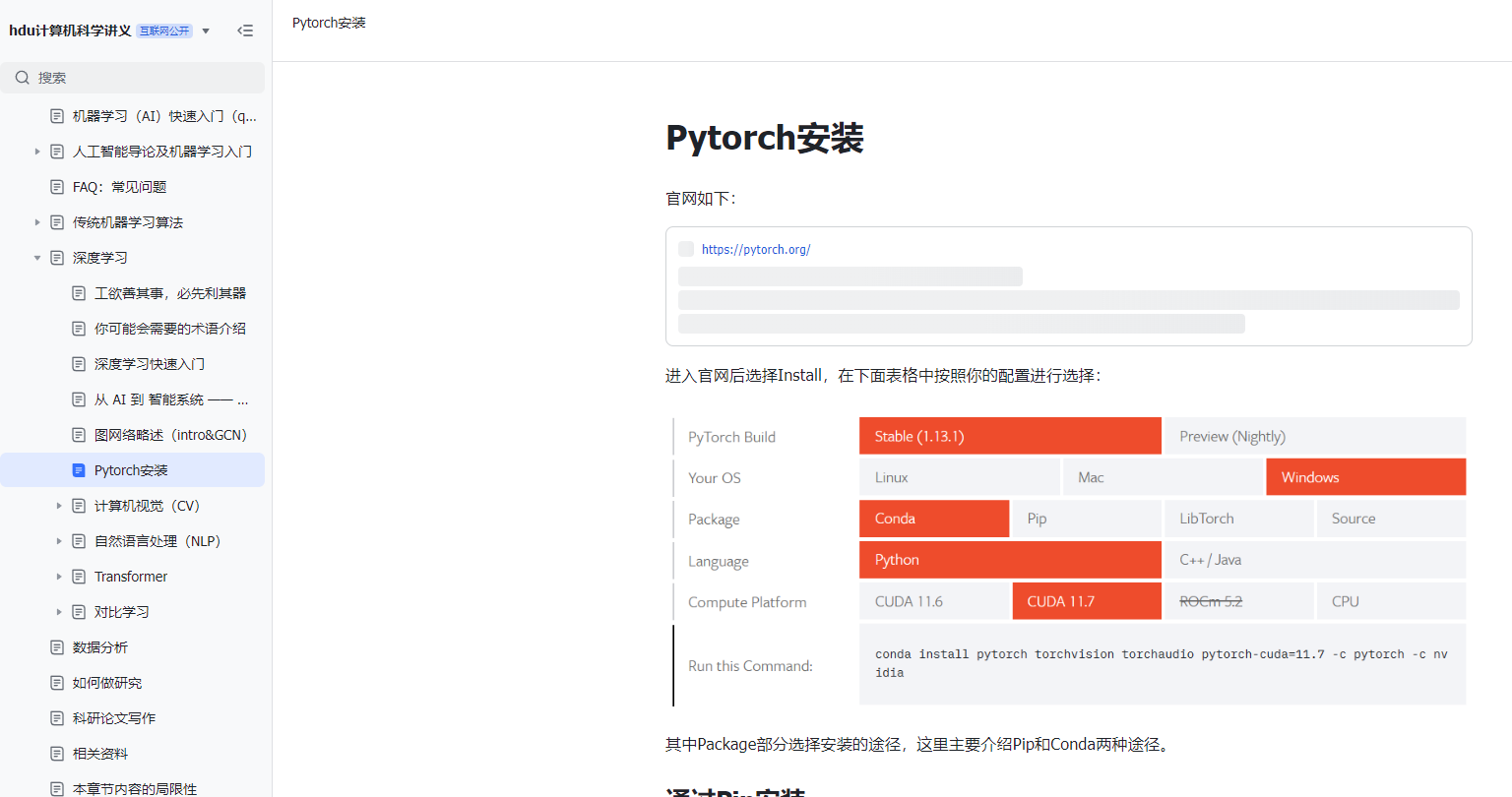Click document icon beside 科研论文写作

tap(57, 718)
